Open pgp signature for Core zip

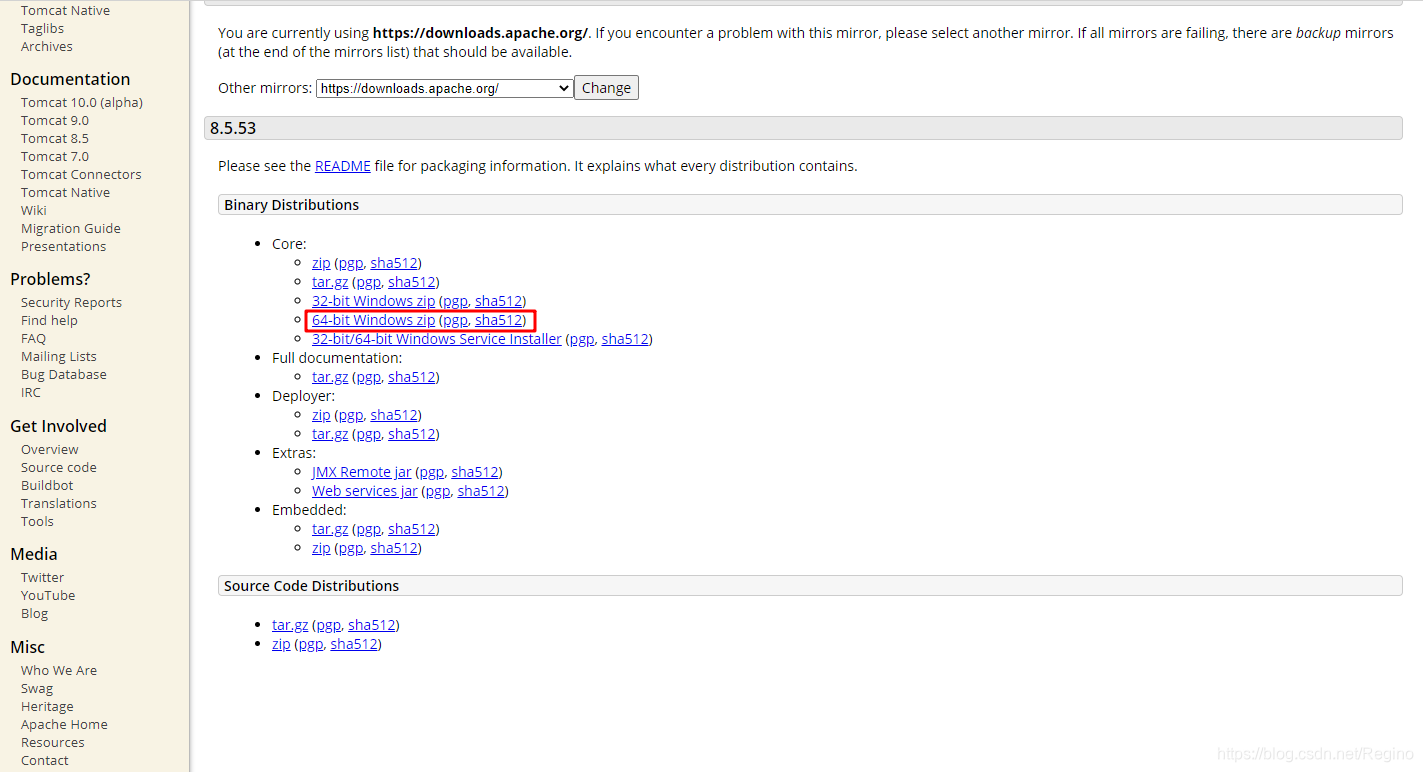point(351,263)
